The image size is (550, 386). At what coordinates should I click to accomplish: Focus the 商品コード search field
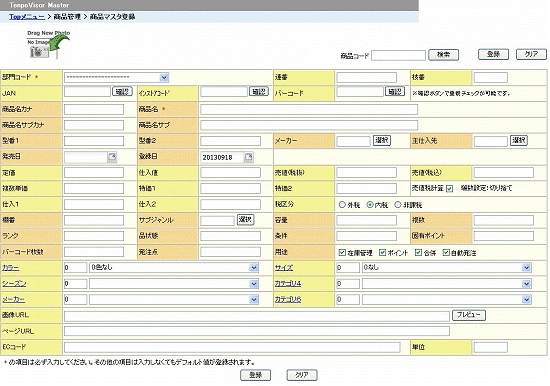[398, 55]
